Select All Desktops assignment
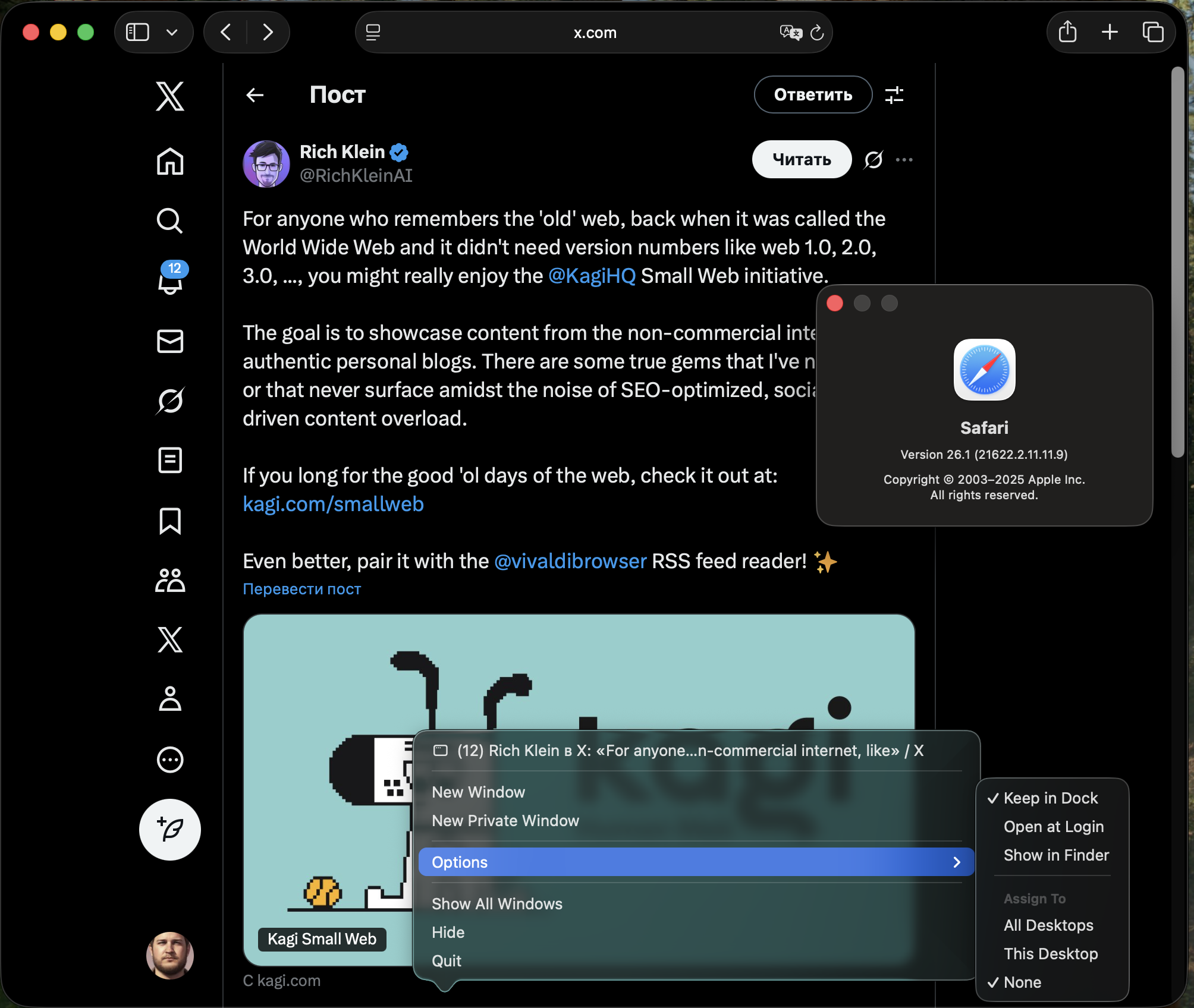Screen dimensions: 1194x1008 point(1048,925)
